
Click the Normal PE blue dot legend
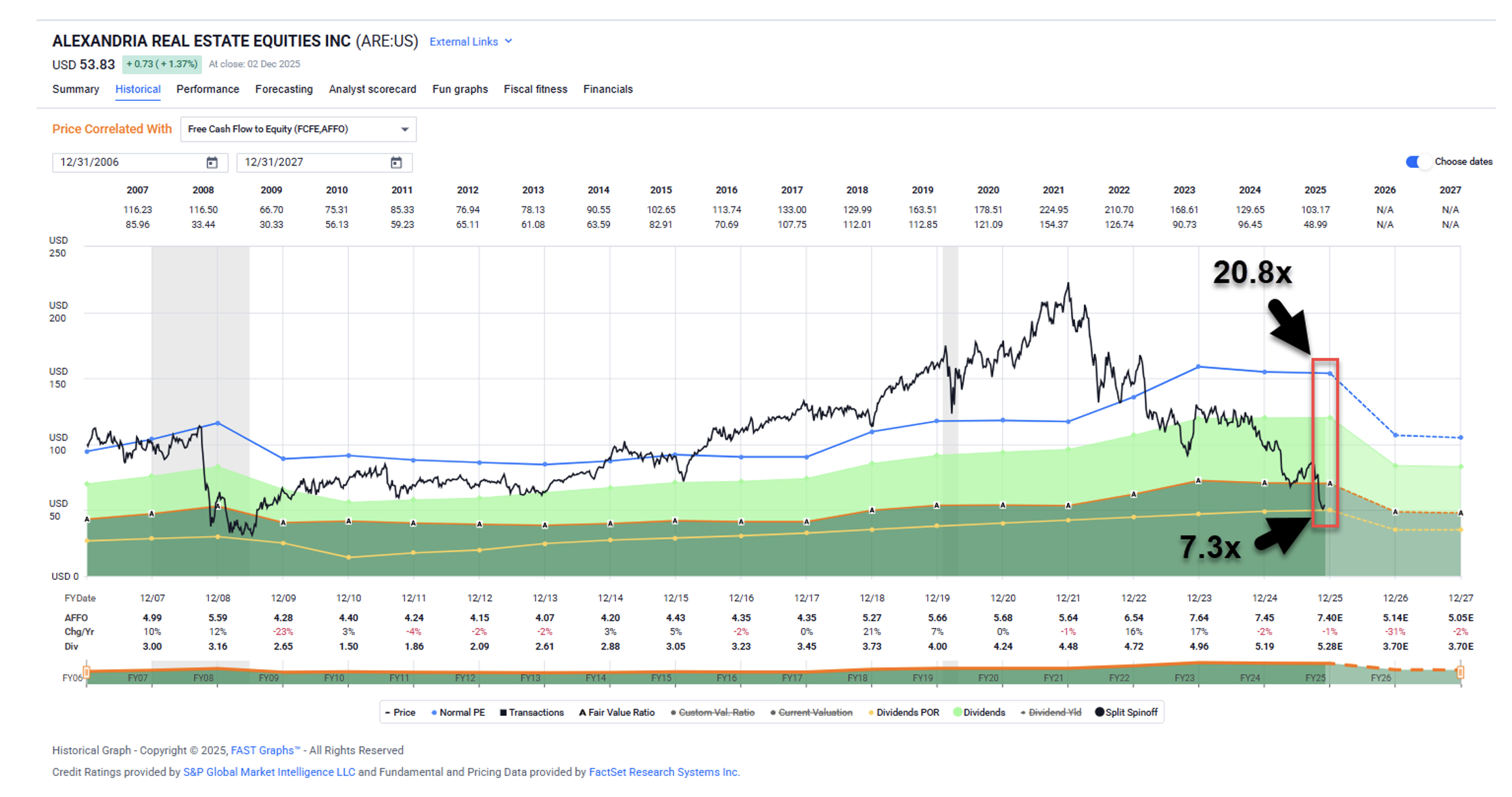click(x=434, y=712)
